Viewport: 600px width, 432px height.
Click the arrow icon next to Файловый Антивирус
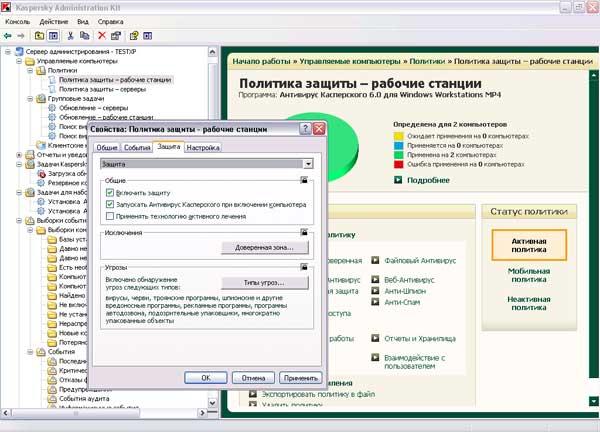coord(375,260)
